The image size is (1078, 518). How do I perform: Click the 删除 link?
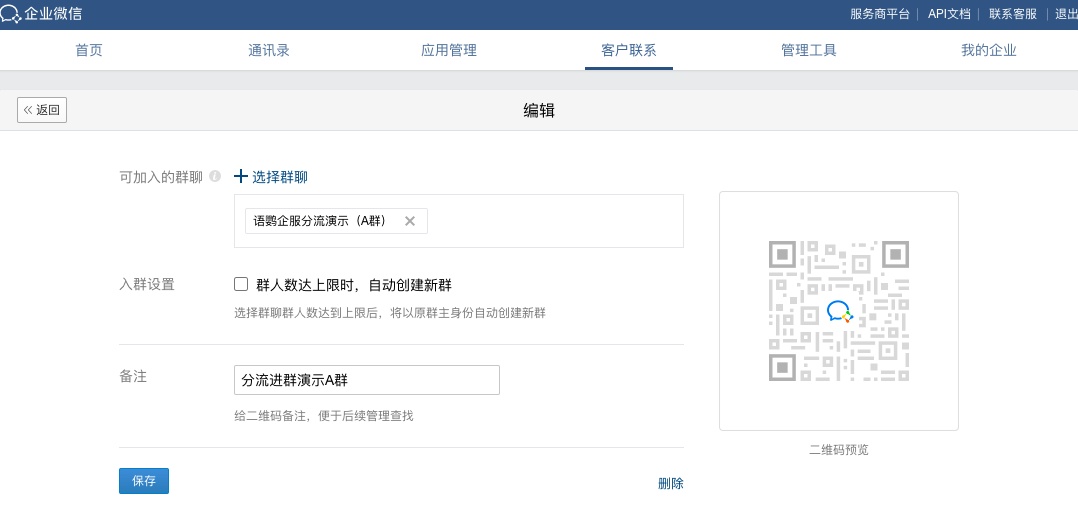click(670, 483)
